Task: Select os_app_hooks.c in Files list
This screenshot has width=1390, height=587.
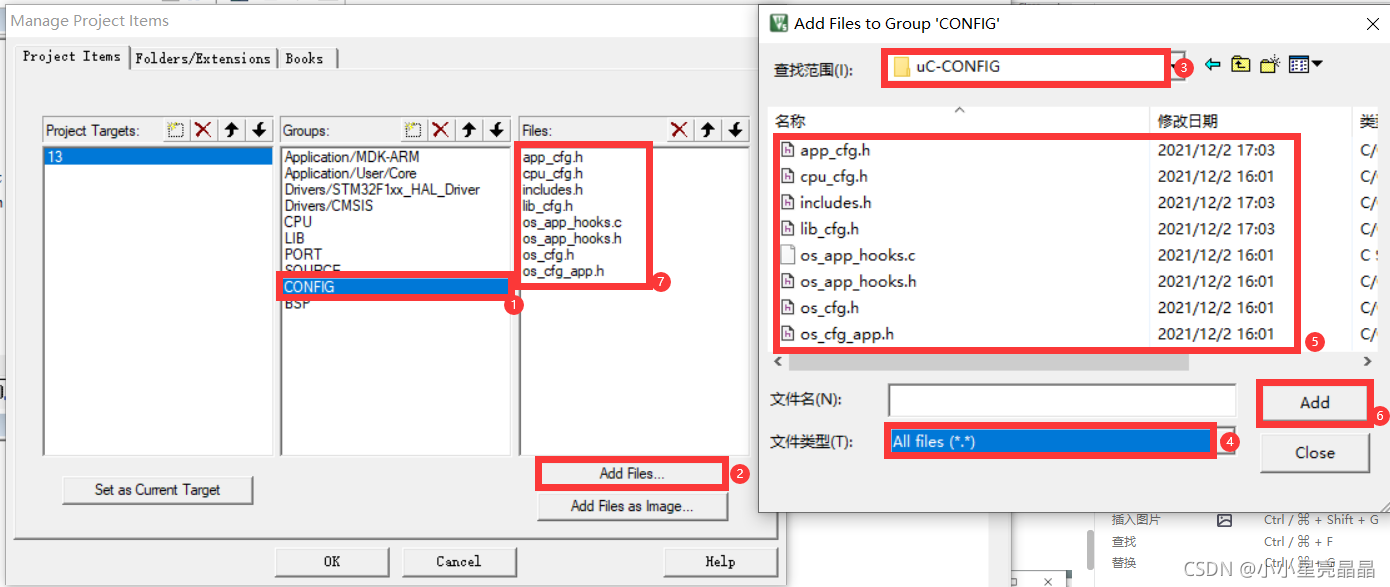Action: (572, 222)
